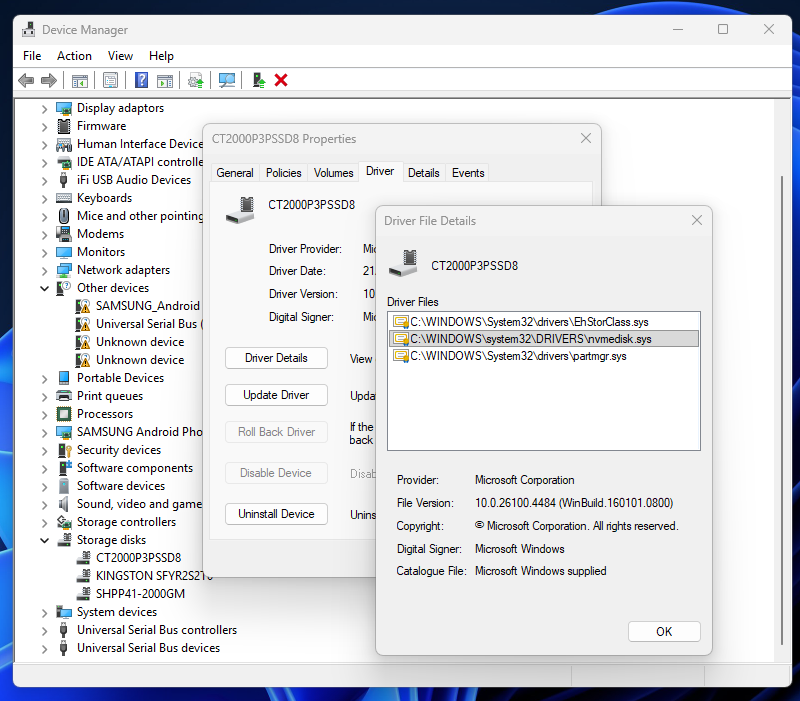Open Properties via the toolbar icon
The height and width of the screenshot is (701, 800).
tap(110, 80)
